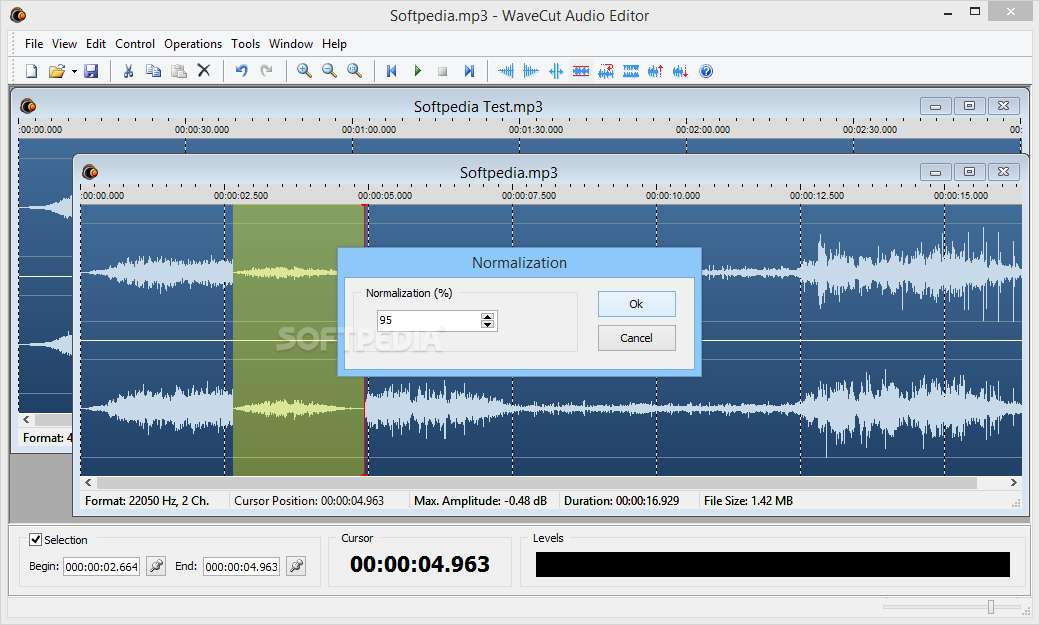
Task: Click the pin button next to End field
Action: click(296, 566)
